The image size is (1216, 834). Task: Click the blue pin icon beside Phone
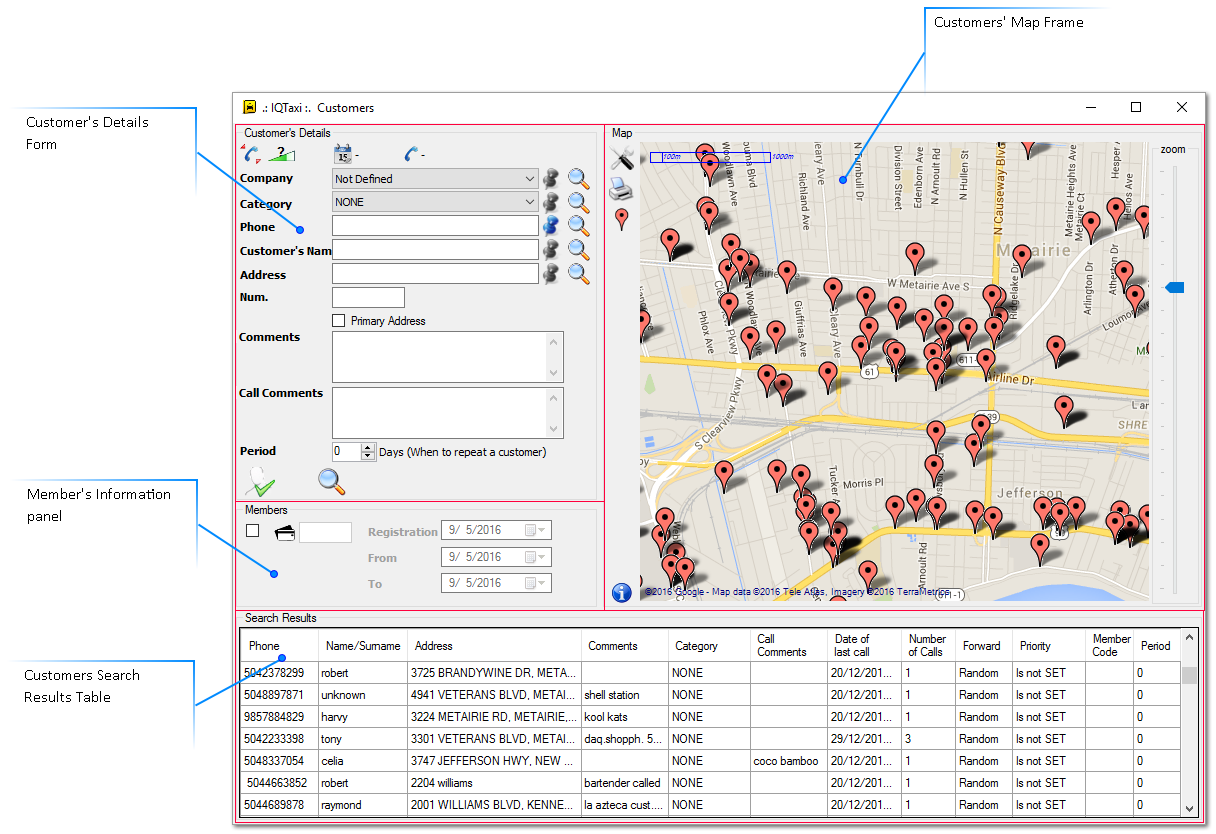point(551,226)
